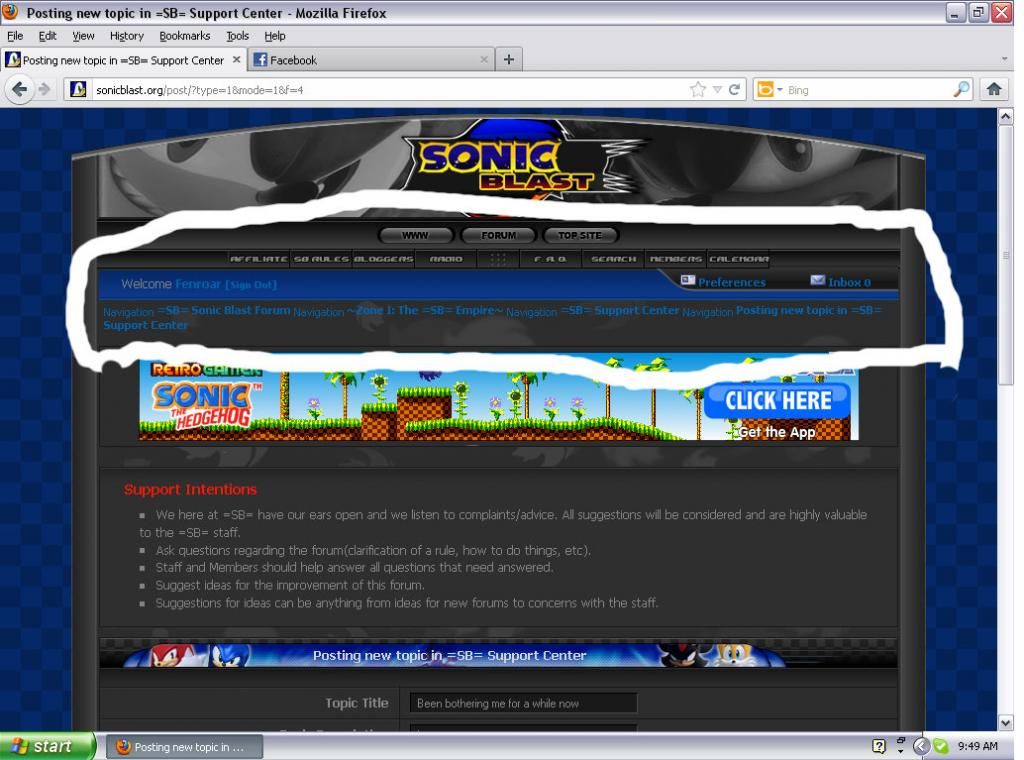Open a new tab with plus button
1024x760 pixels.
coord(508,59)
